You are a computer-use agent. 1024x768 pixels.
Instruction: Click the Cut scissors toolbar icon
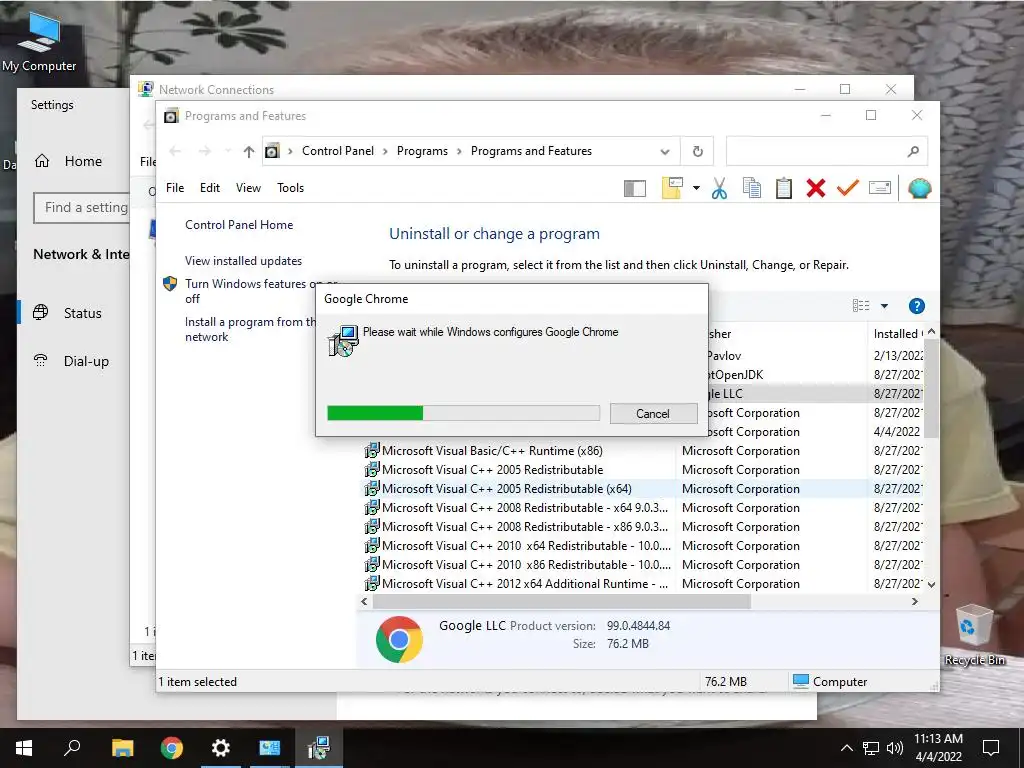pyautogui.click(x=719, y=188)
